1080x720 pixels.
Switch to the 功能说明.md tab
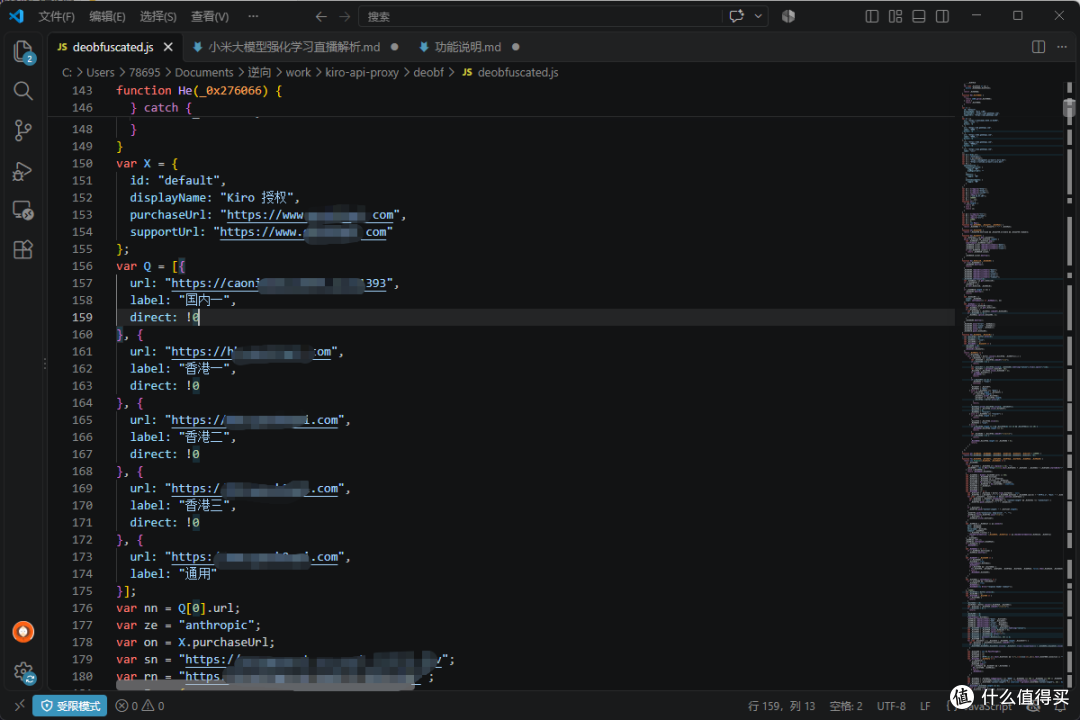tap(468, 47)
